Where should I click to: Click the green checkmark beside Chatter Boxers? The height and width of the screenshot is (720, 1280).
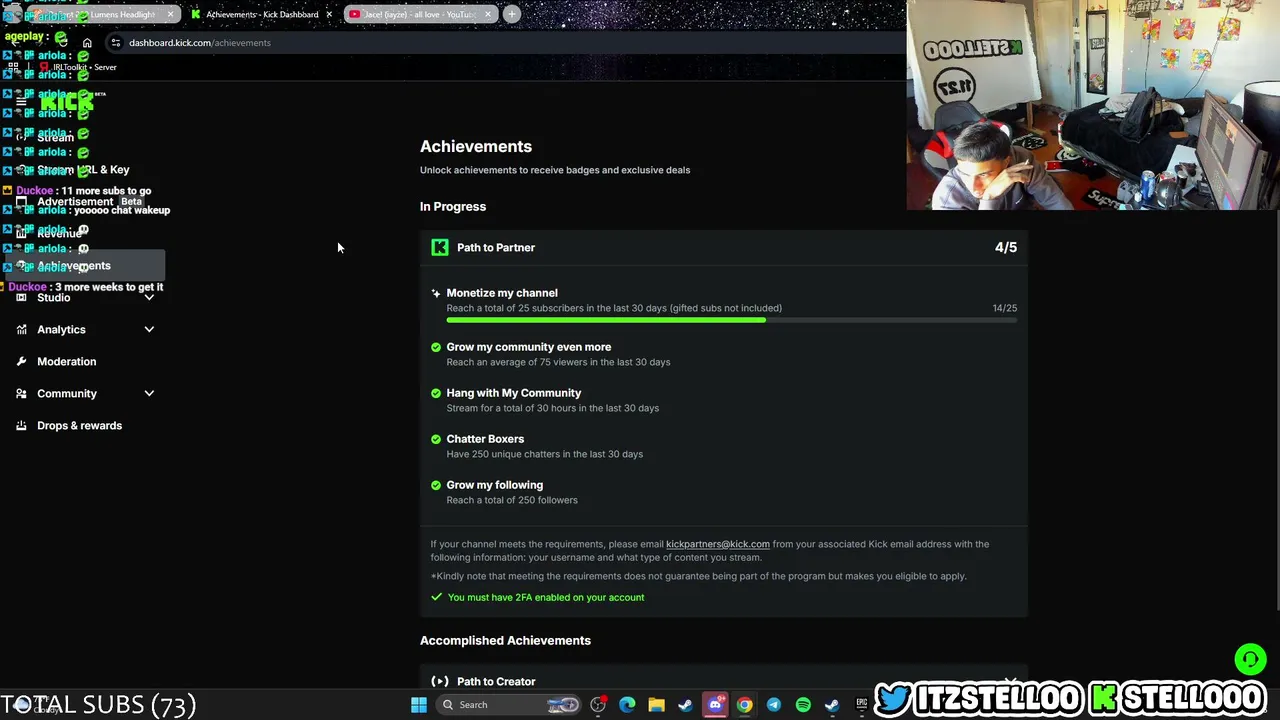click(436, 439)
